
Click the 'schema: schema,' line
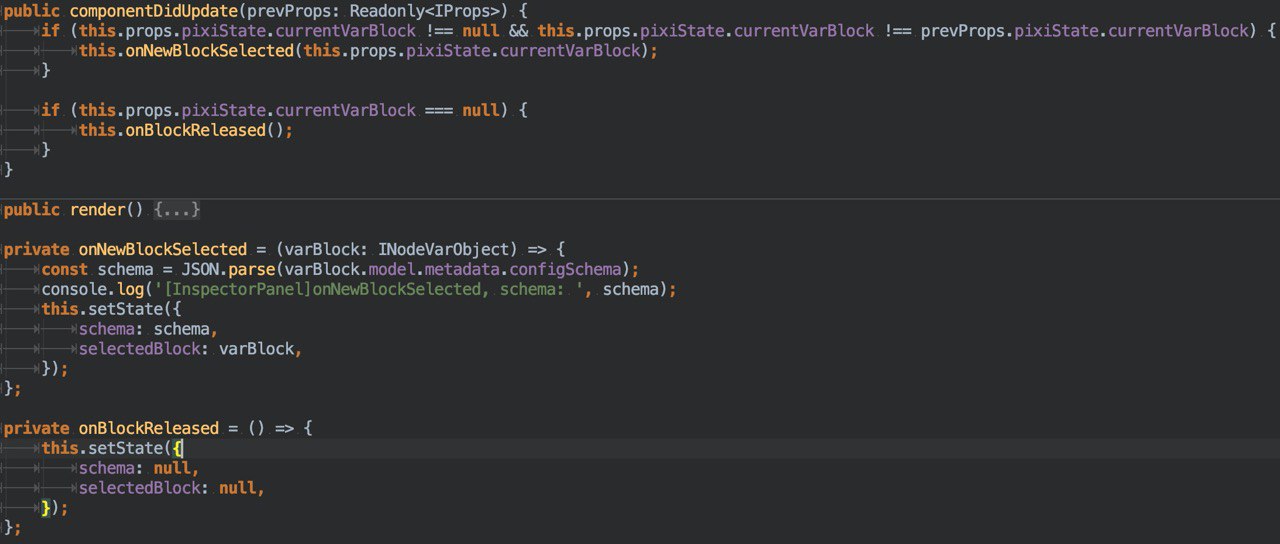pos(148,329)
